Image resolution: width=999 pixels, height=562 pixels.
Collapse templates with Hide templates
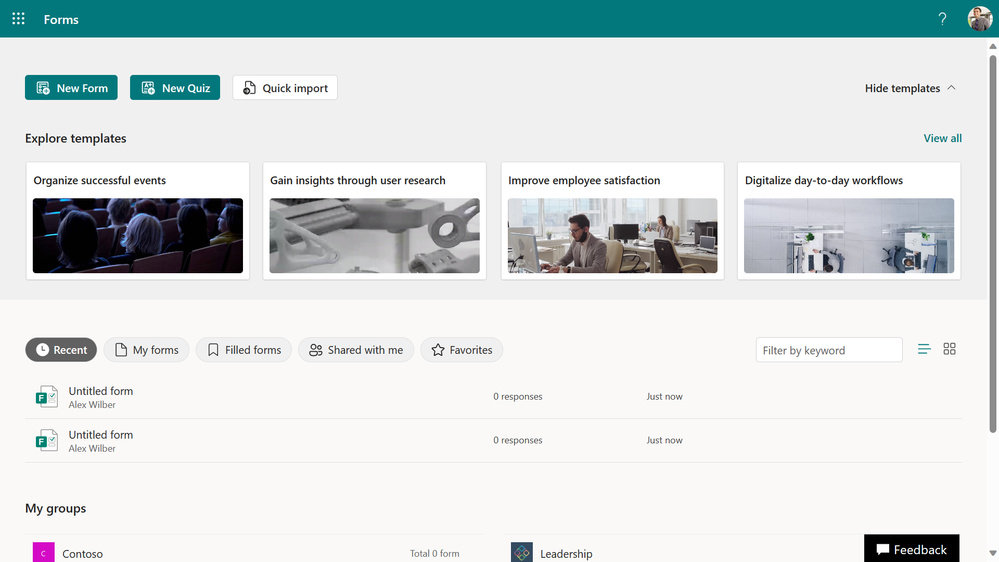(x=910, y=88)
